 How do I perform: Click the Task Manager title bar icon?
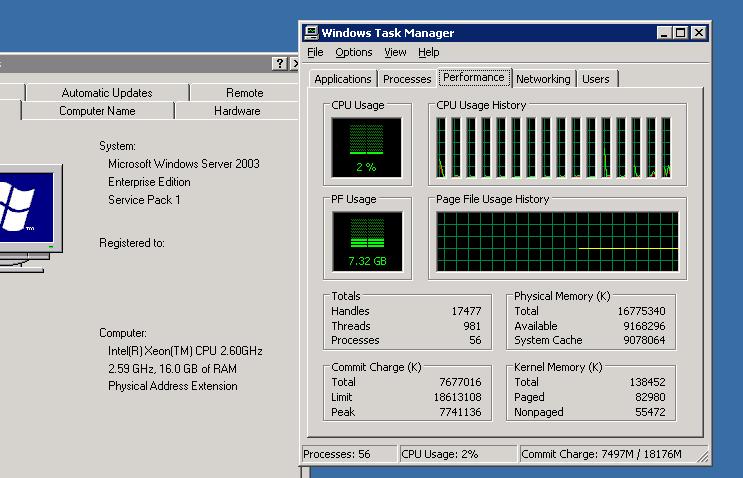click(x=312, y=33)
